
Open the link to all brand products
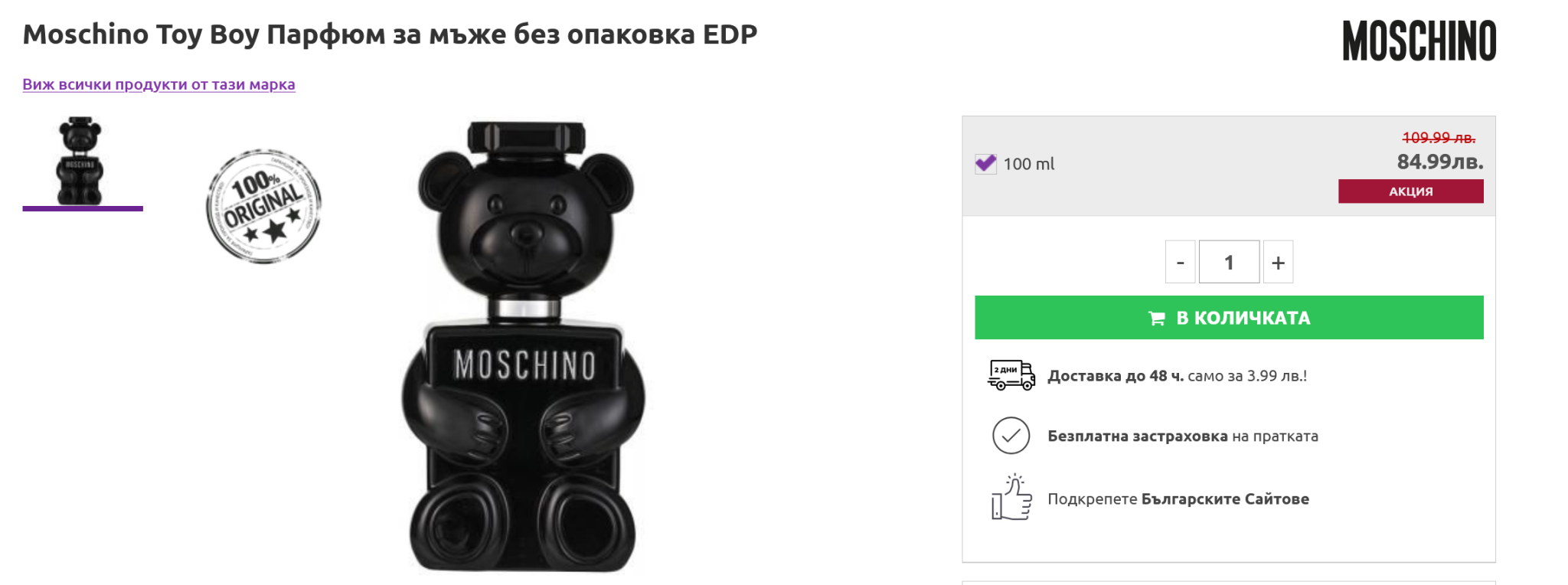click(158, 84)
